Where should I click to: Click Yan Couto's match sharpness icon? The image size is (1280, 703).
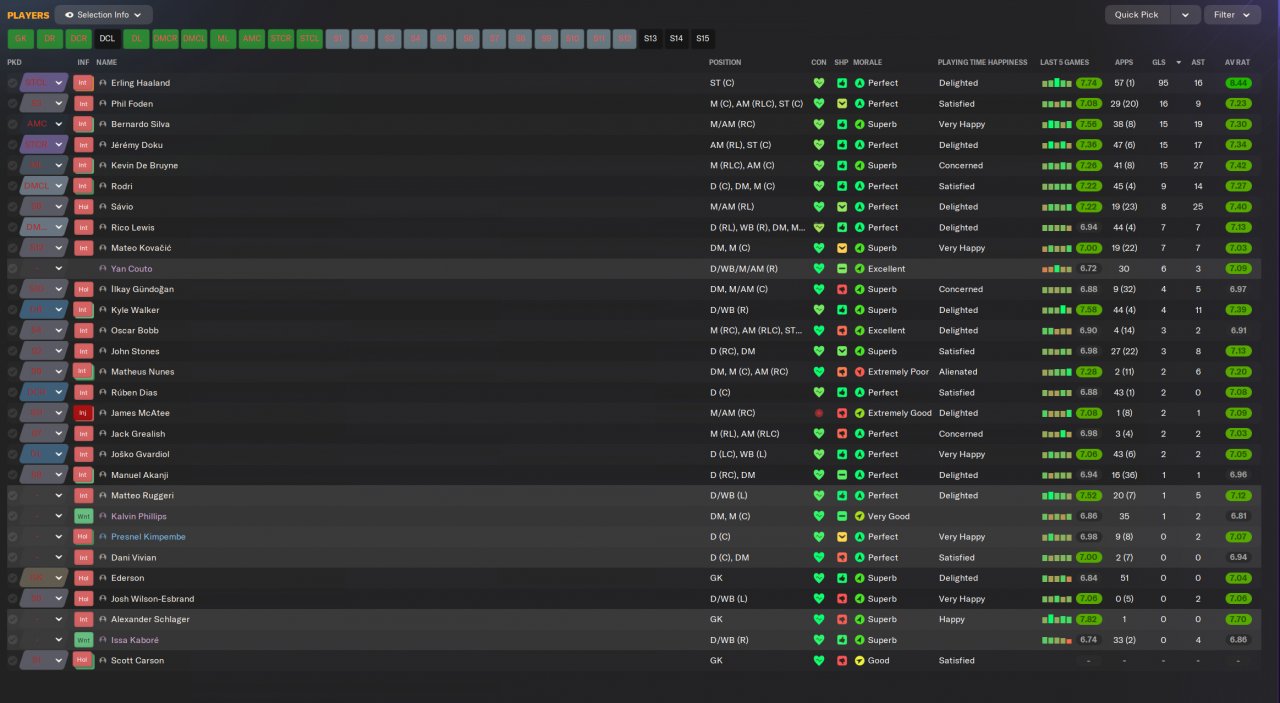tap(842, 269)
